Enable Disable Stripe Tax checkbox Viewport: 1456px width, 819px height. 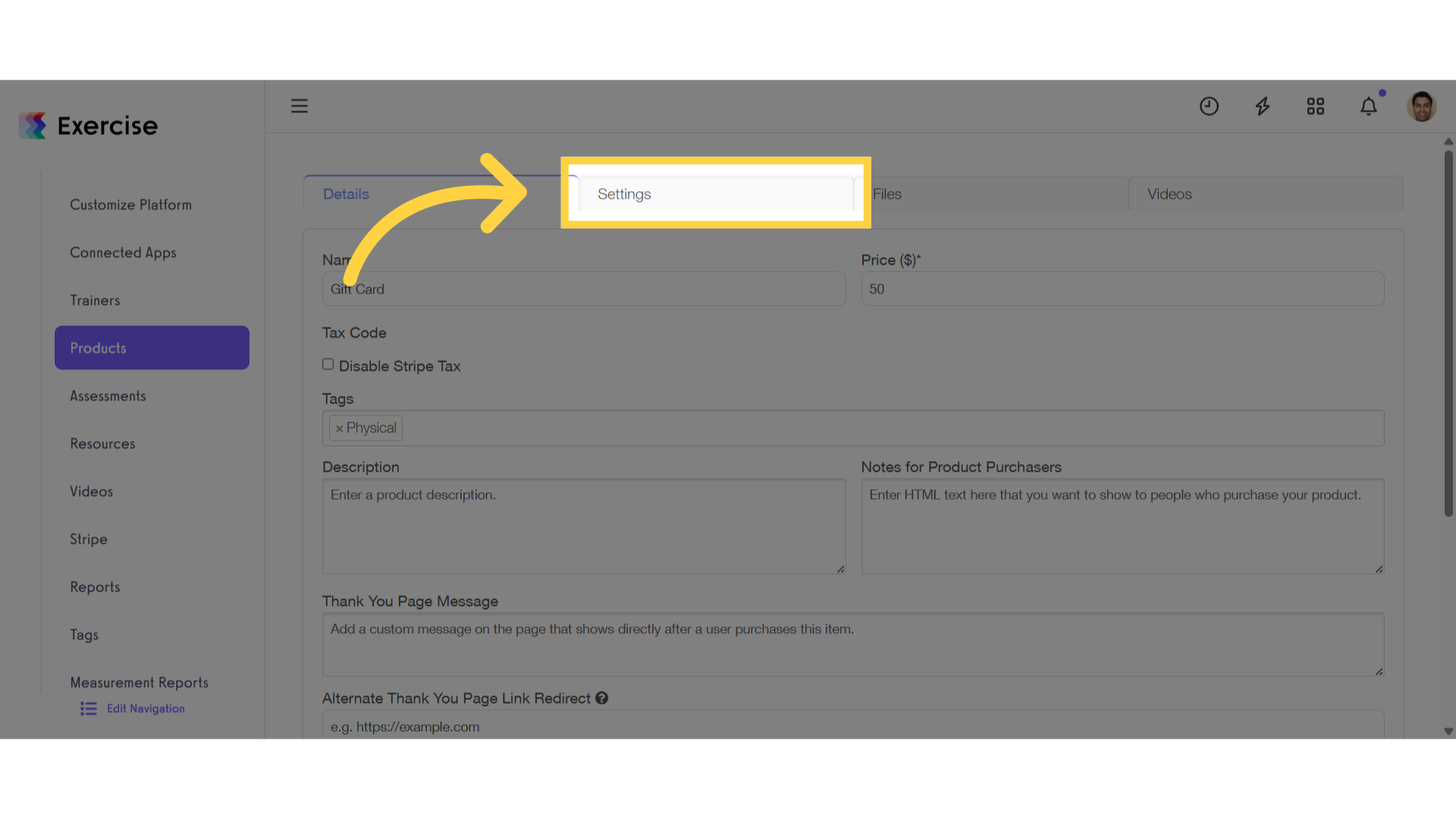click(328, 364)
